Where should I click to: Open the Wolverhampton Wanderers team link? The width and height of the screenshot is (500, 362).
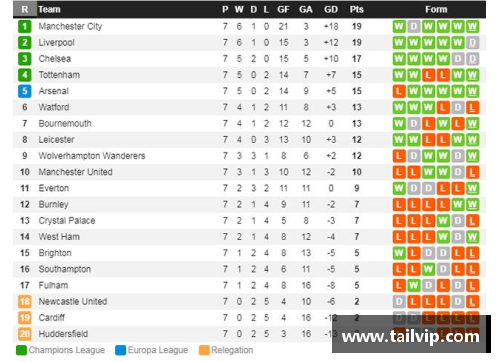92,156
